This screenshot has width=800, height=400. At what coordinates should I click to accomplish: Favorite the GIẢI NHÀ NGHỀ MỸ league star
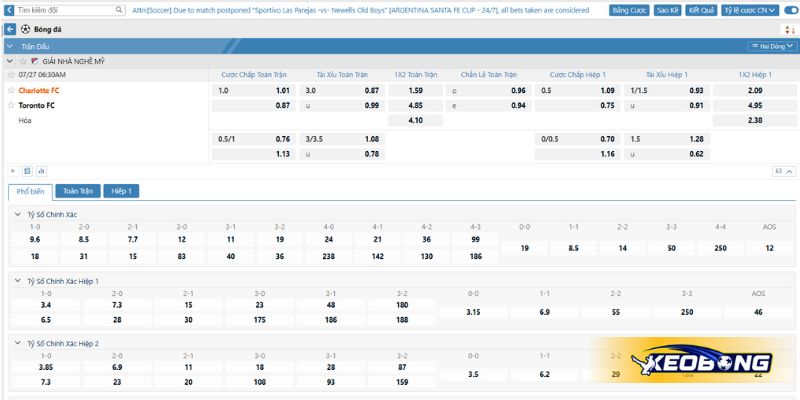click(x=22, y=61)
